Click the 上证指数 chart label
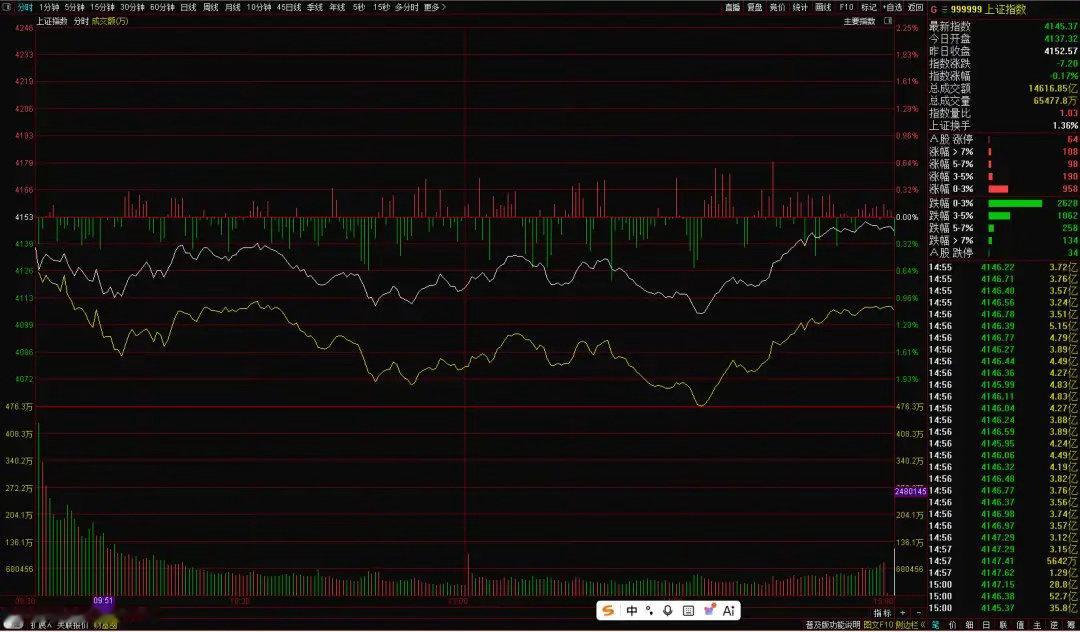The width and height of the screenshot is (1080, 632). [x=52, y=21]
